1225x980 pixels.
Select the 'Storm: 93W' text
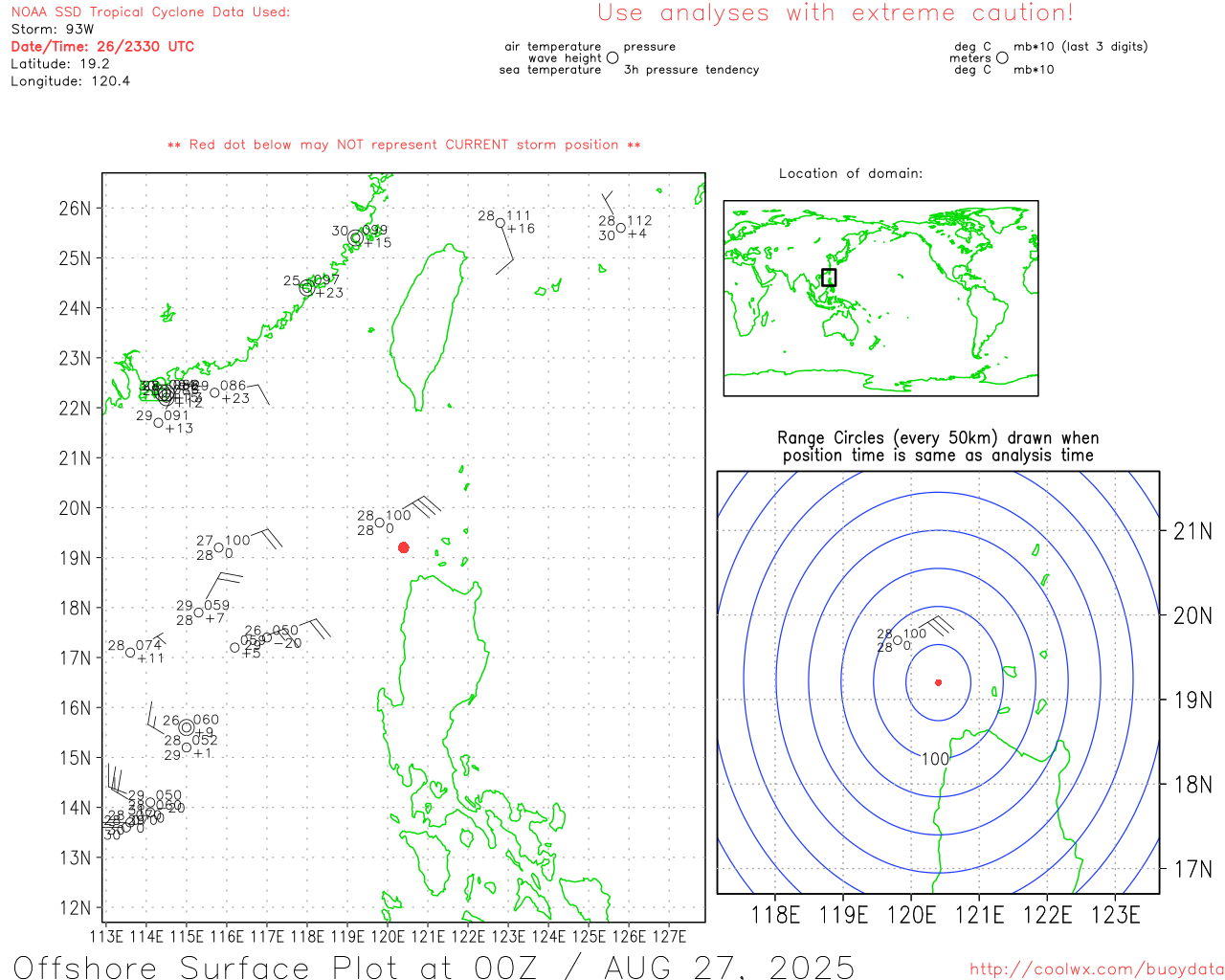[53, 30]
